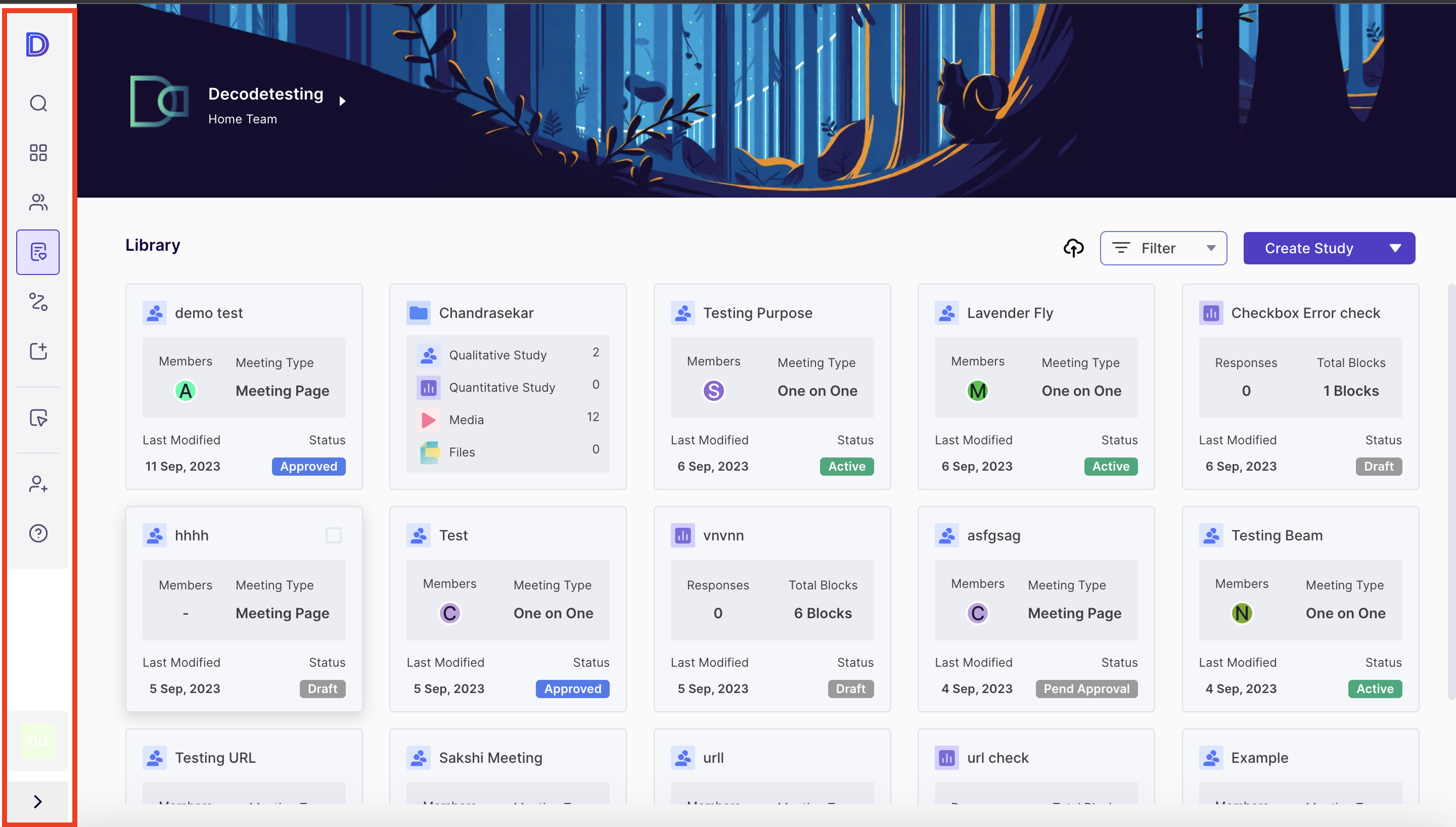Click the Example study icon
The image size is (1456, 827).
coord(1211,758)
